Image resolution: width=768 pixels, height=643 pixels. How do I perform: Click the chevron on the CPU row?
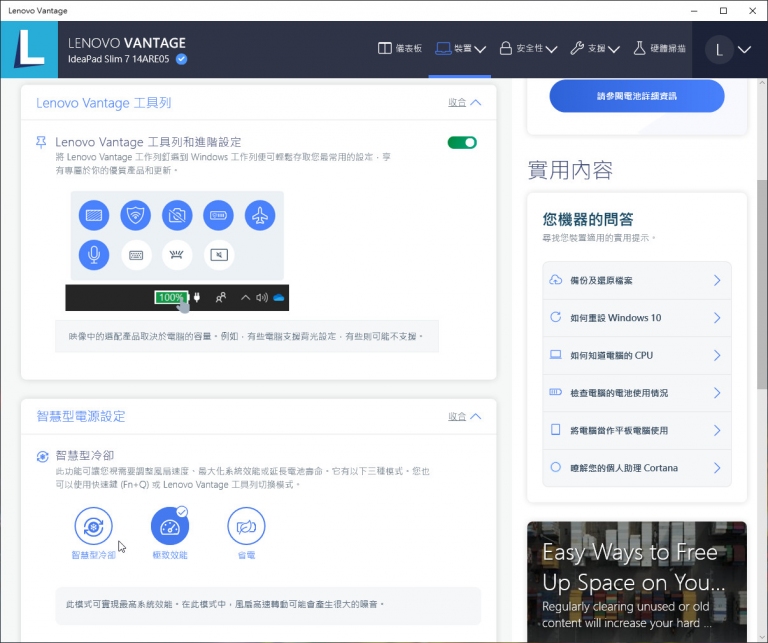tap(717, 356)
